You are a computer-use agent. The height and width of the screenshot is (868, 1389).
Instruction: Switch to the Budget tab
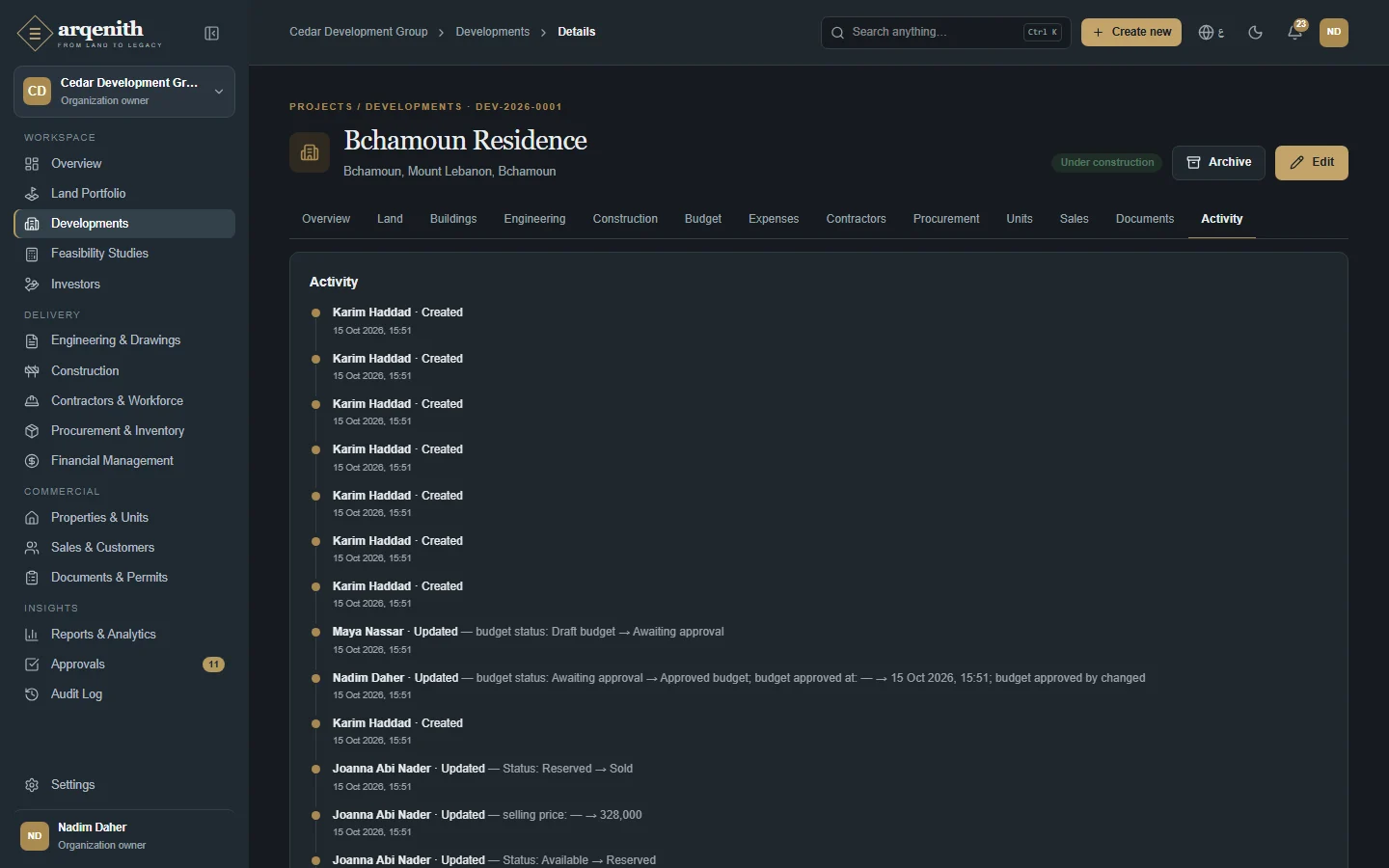click(x=703, y=219)
